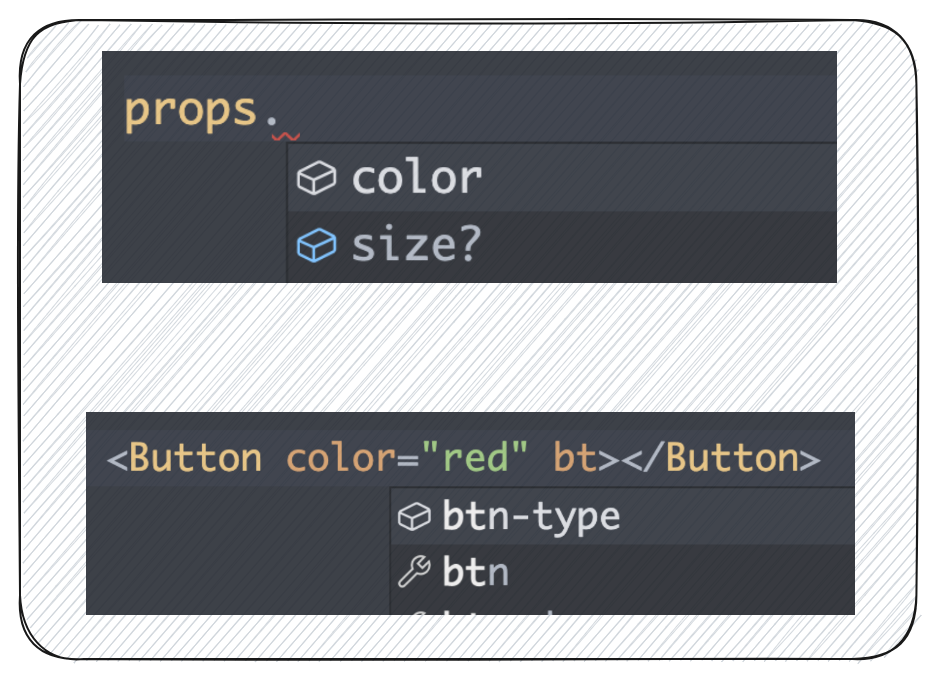This screenshot has width=936, height=679.
Task: Click the empty area right of color suggestion
Action: point(660,179)
